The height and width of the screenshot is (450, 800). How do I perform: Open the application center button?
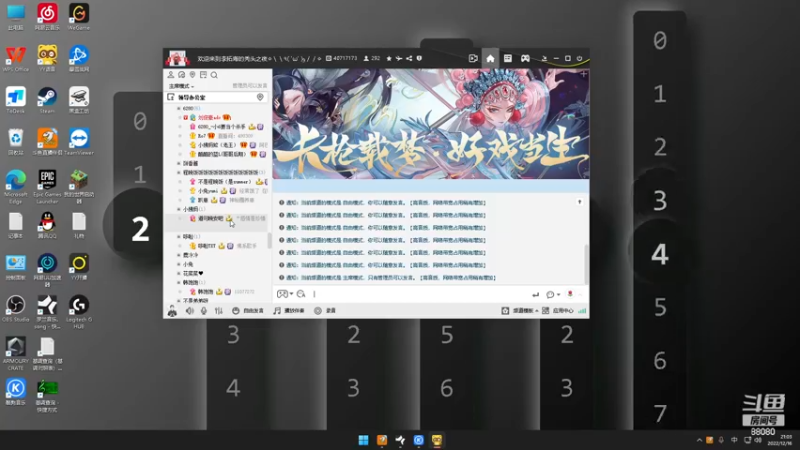pos(558,310)
